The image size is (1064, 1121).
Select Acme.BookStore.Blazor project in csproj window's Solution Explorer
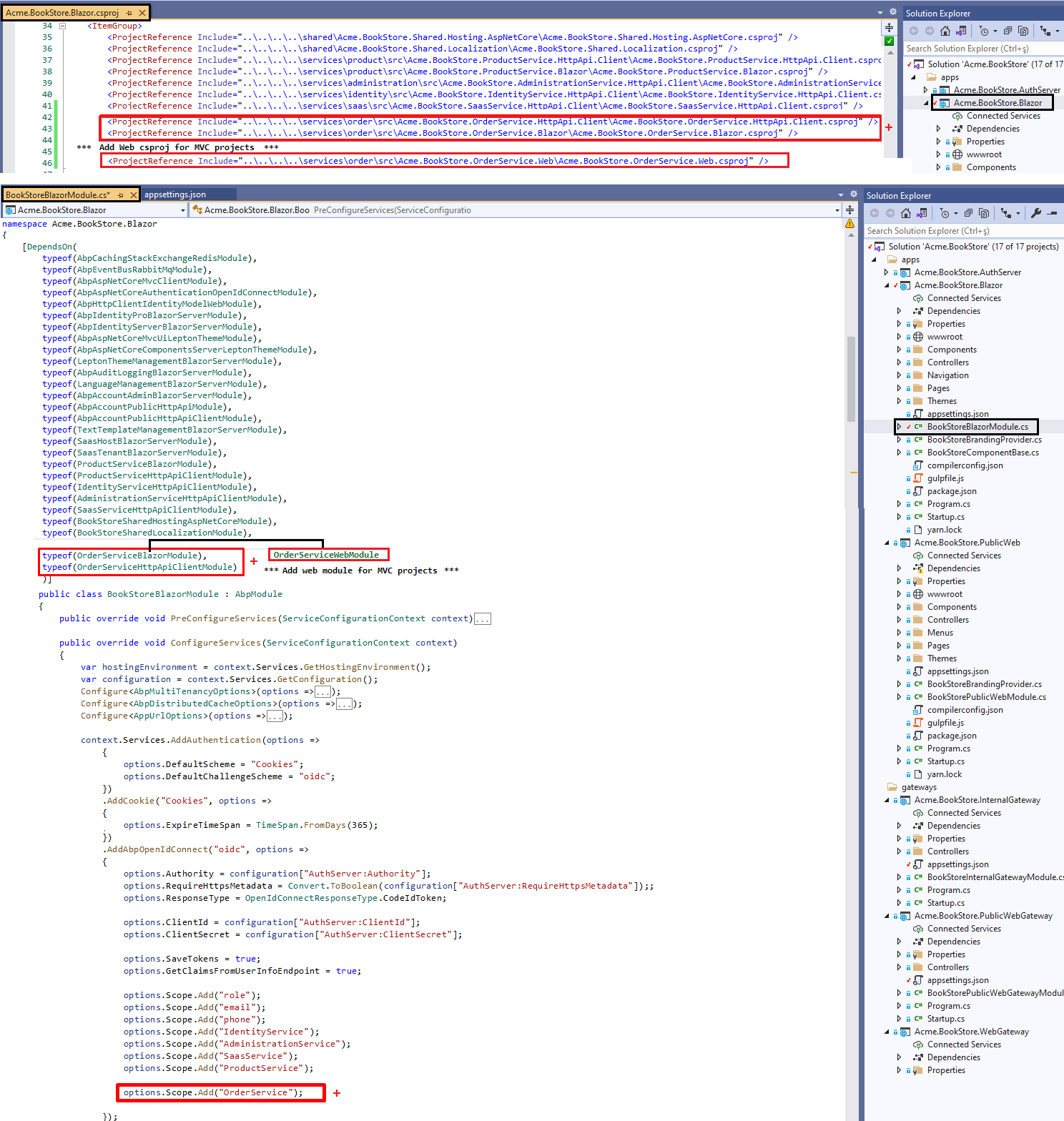tap(997, 103)
